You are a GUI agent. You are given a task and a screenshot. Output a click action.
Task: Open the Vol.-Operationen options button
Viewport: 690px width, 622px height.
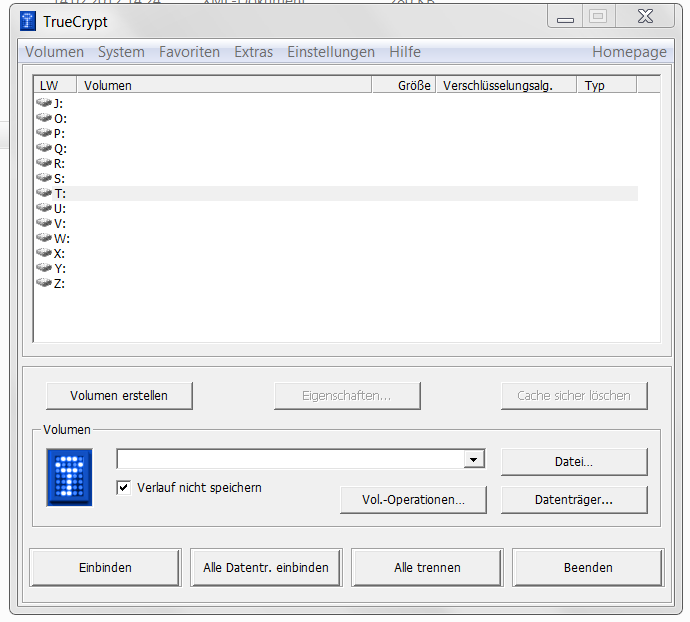[x=413, y=500]
